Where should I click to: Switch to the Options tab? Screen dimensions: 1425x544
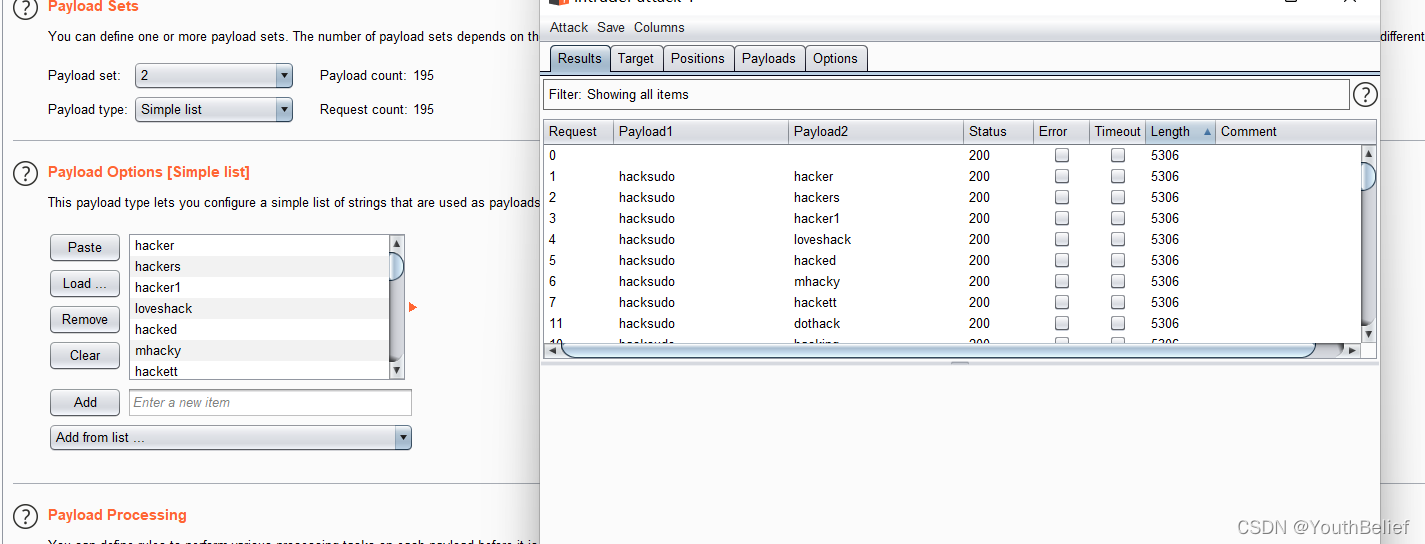(x=835, y=59)
